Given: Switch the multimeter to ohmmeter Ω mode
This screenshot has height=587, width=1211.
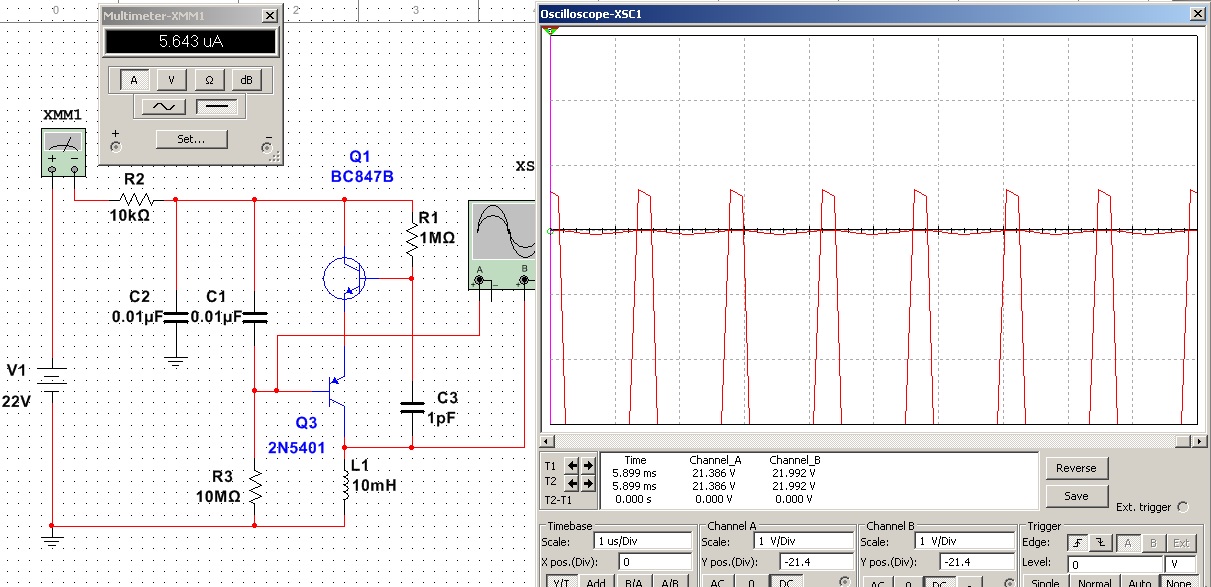Looking at the screenshot, I should (x=209, y=80).
